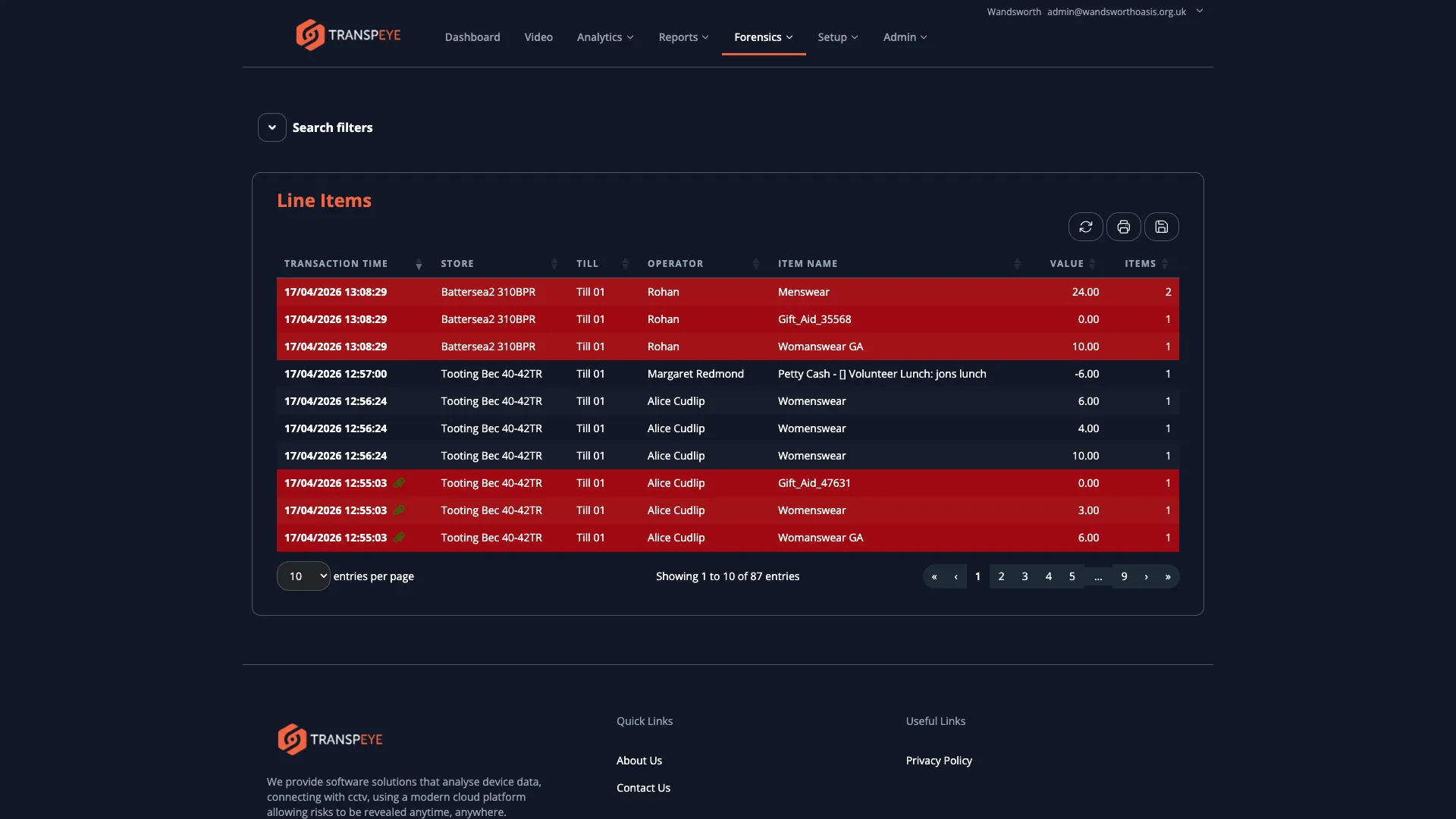
Task: Jump to last page with double chevron
Action: point(1168,576)
